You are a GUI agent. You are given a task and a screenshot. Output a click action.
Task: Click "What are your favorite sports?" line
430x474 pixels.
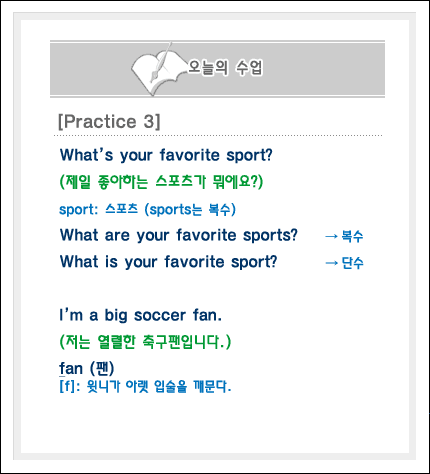pos(179,235)
